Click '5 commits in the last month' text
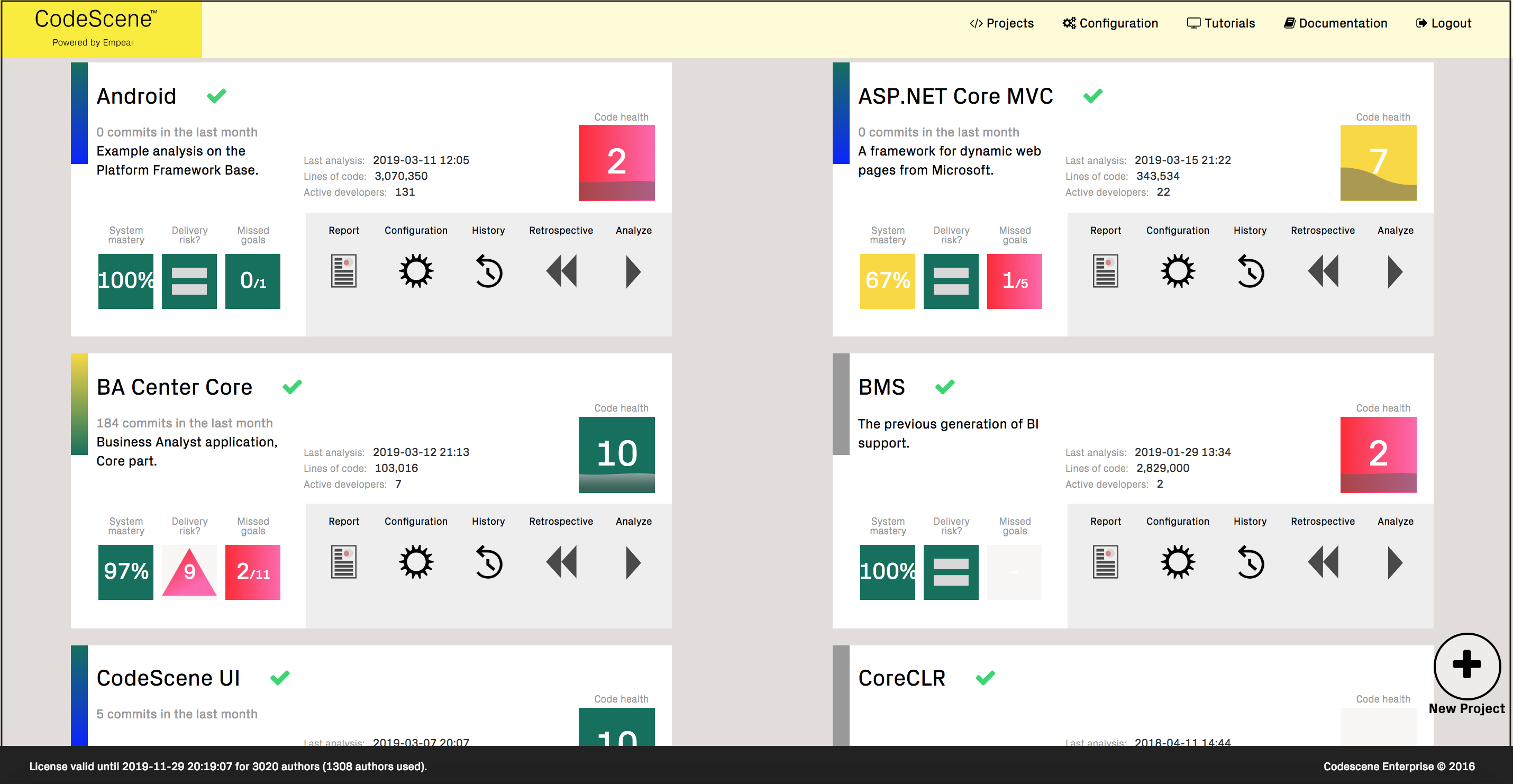This screenshot has width=1513, height=784. 177,714
